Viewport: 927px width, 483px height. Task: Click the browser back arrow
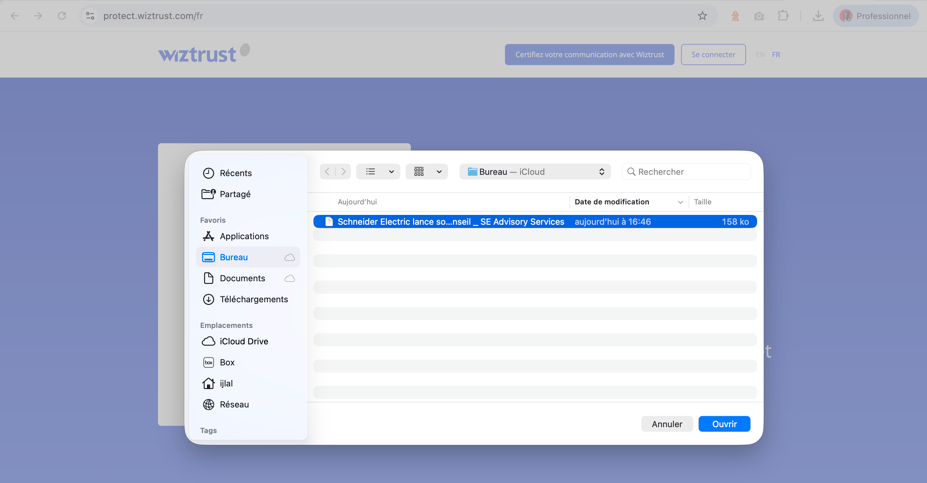15,16
